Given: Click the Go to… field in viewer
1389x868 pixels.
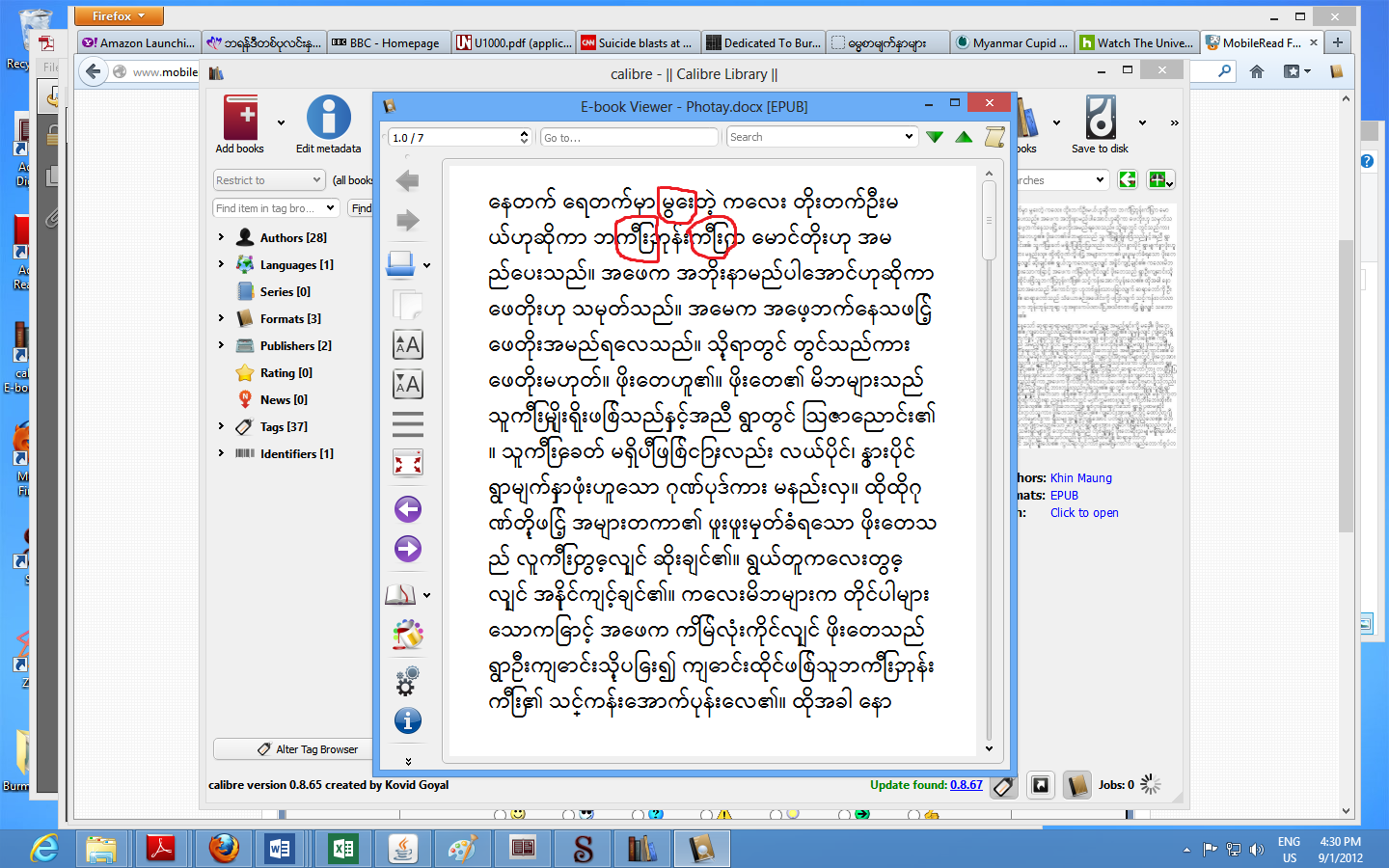Looking at the screenshot, I should pos(629,137).
